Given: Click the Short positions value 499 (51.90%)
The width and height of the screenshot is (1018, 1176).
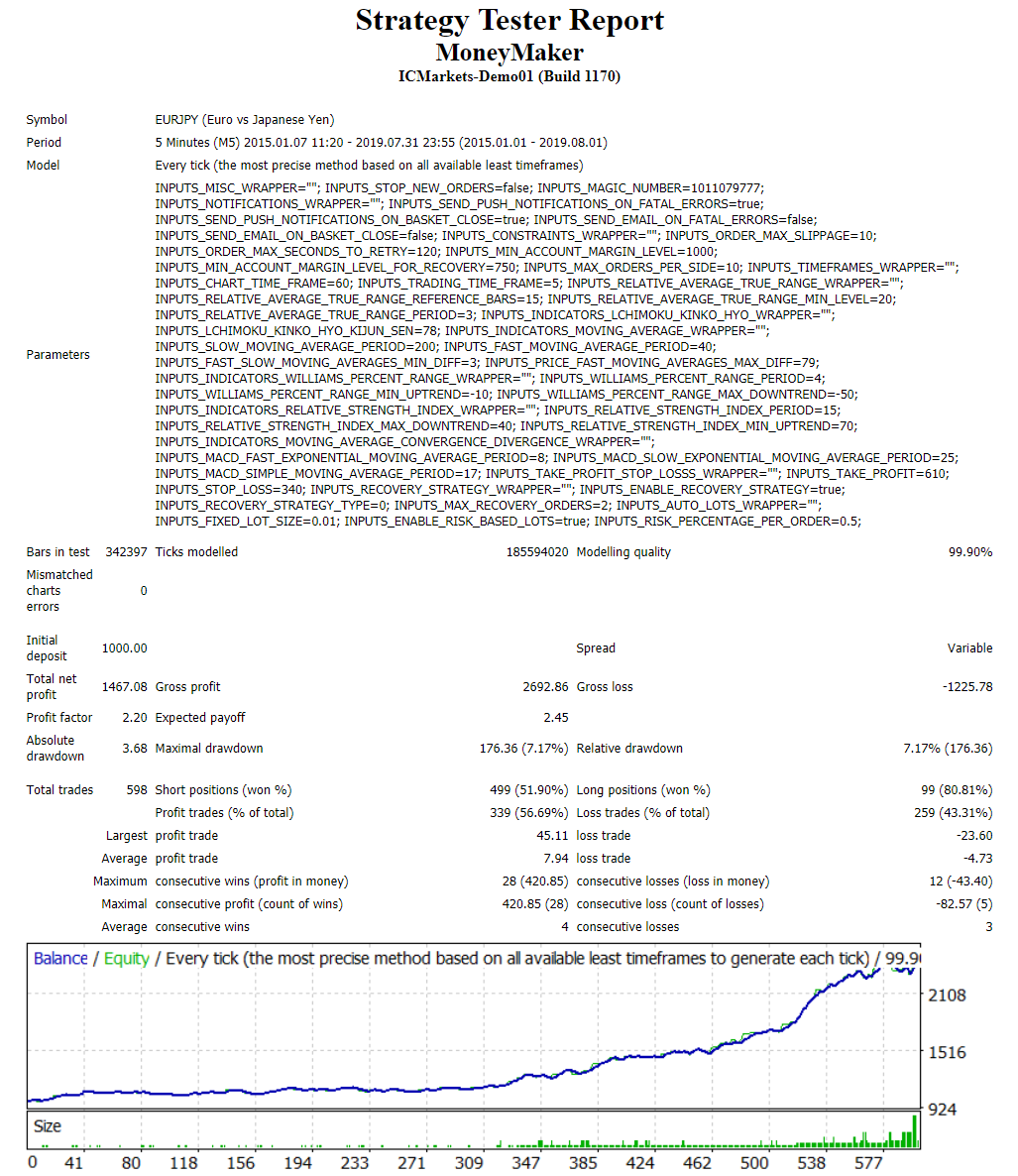Looking at the screenshot, I should click(528, 789).
